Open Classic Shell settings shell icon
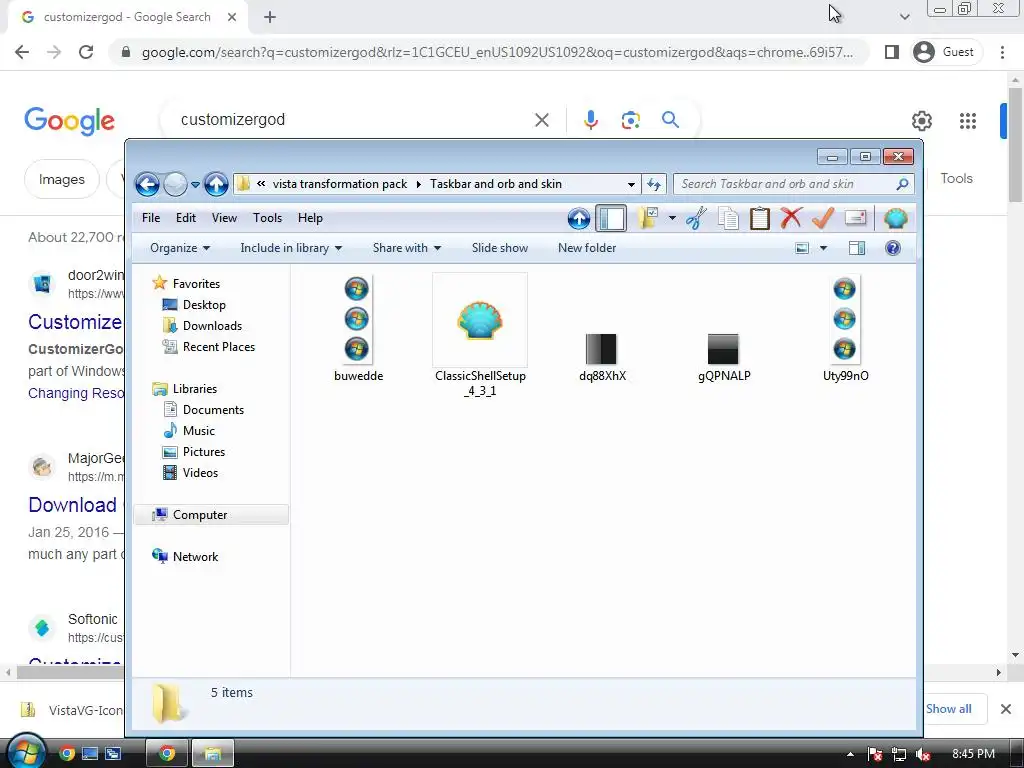1024x768 pixels. 895,218
